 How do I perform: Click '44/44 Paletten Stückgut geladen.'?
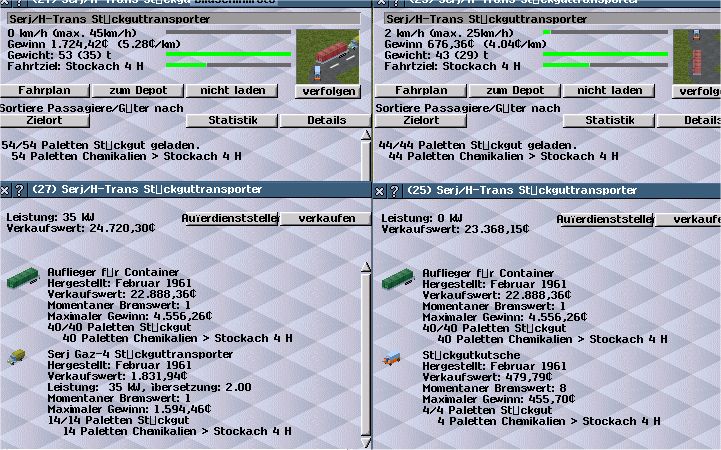(x=478, y=145)
